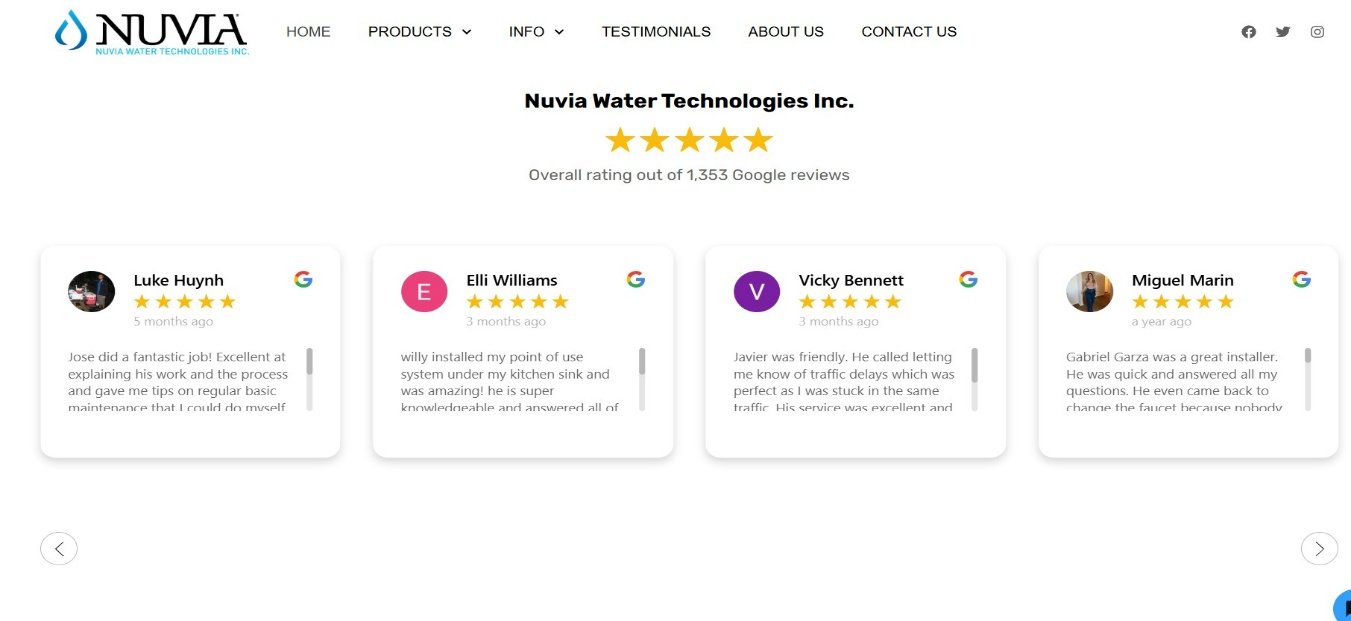Go to the Home page
This screenshot has height=621, width=1351.
click(308, 32)
